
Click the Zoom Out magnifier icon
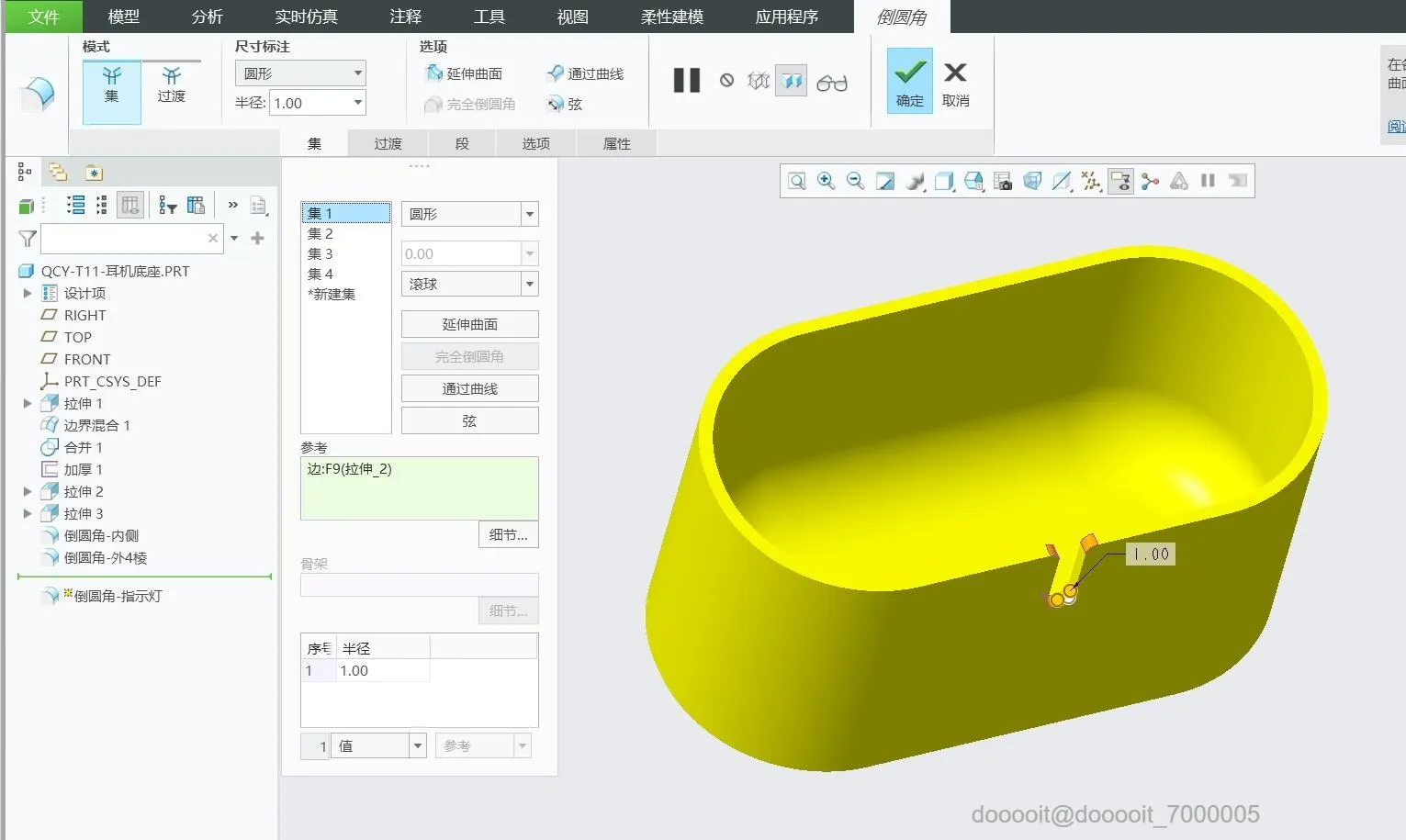point(856,181)
